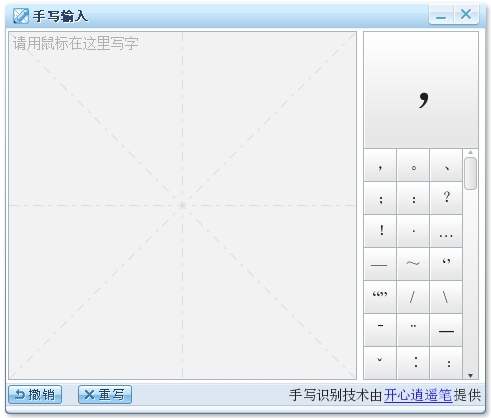Image resolution: width=491 pixels, height=418 pixels.
Task: Insert the forward slash symbol
Action: [x=413, y=297]
